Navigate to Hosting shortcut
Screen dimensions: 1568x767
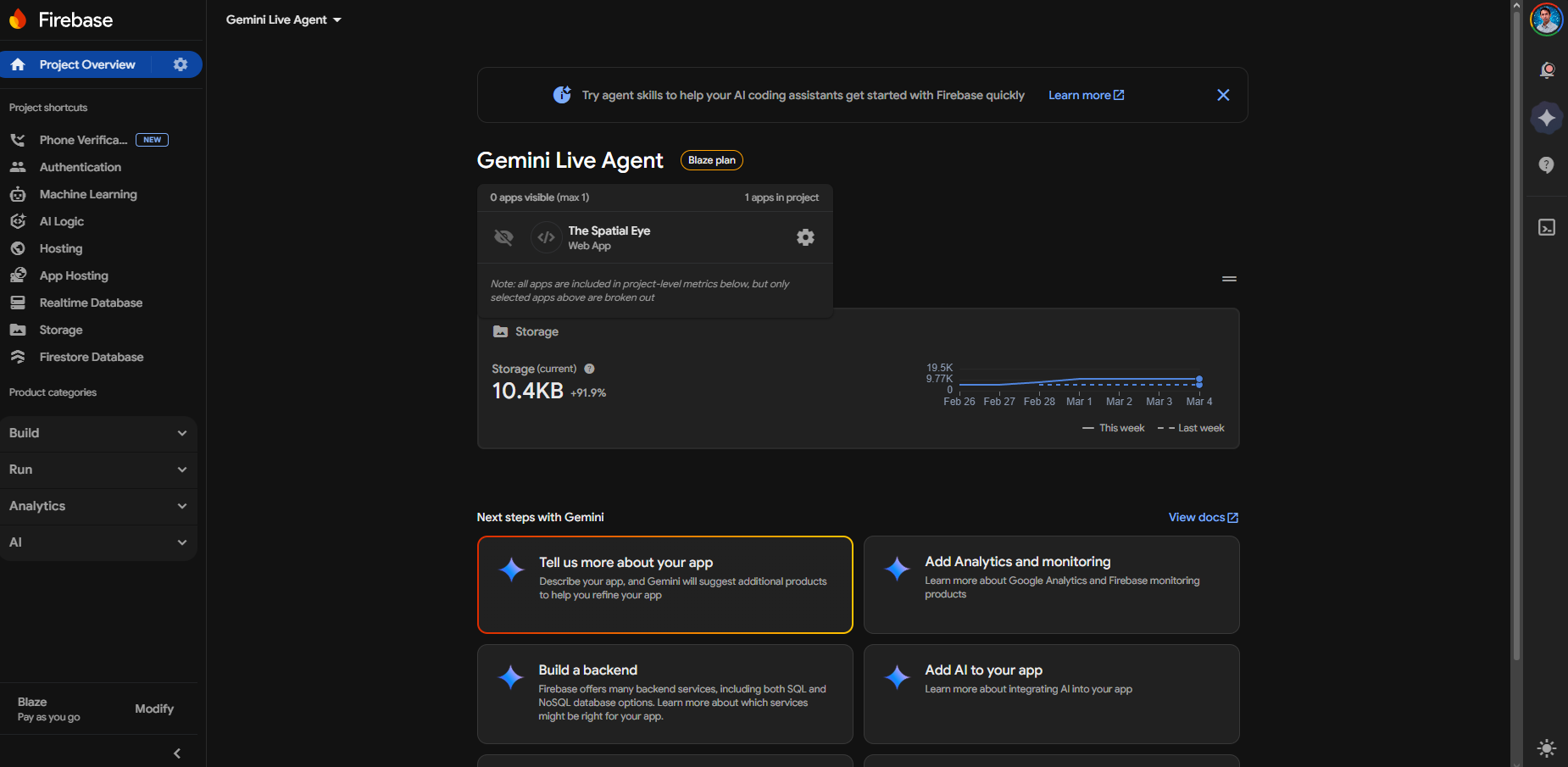click(x=61, y=248)
